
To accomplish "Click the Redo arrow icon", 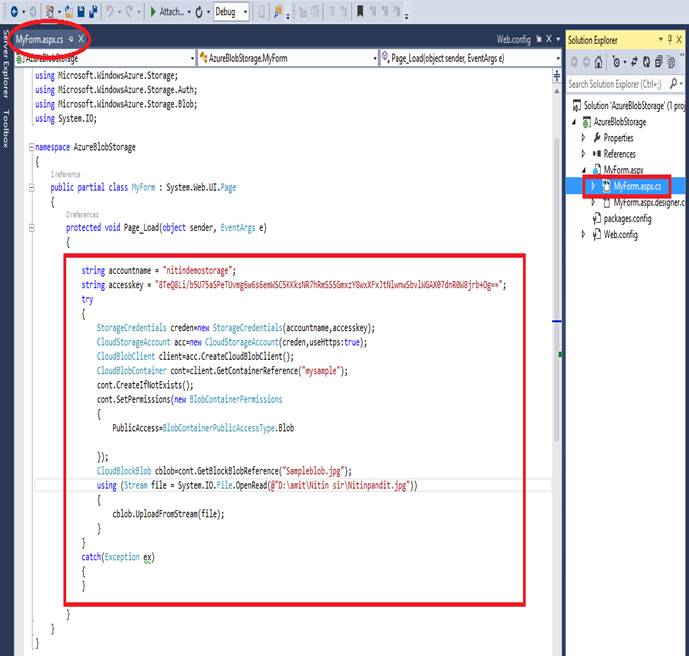I will (129, 12).
